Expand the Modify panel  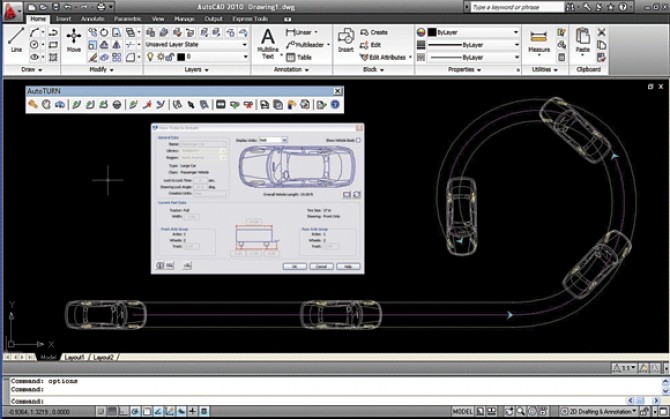pyautogui.click(x=101, y=70)
